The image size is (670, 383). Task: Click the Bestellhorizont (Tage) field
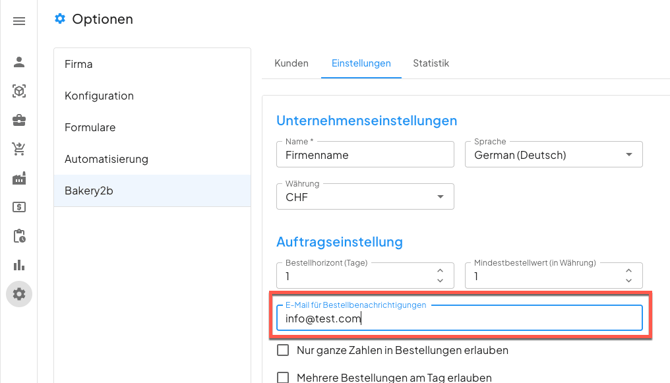tap(365, 276)
